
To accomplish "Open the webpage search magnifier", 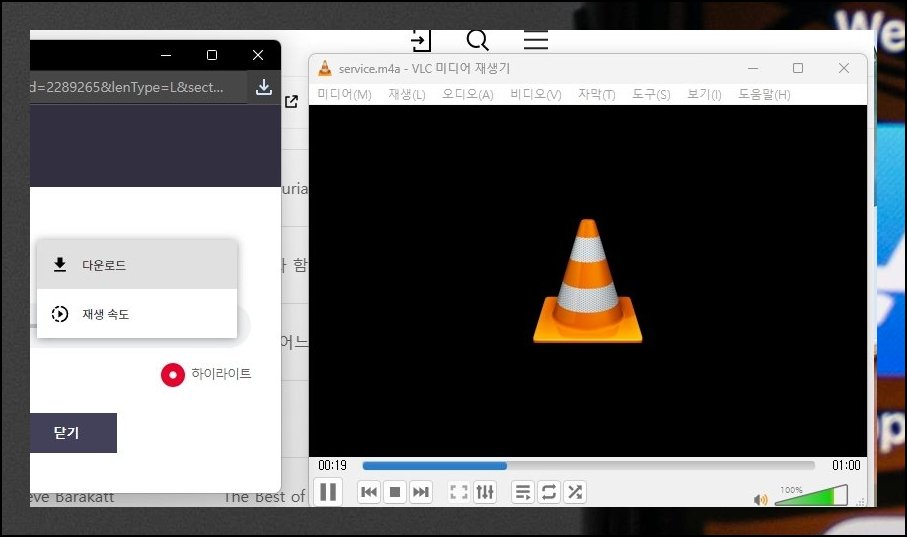I will click(477, 41).
